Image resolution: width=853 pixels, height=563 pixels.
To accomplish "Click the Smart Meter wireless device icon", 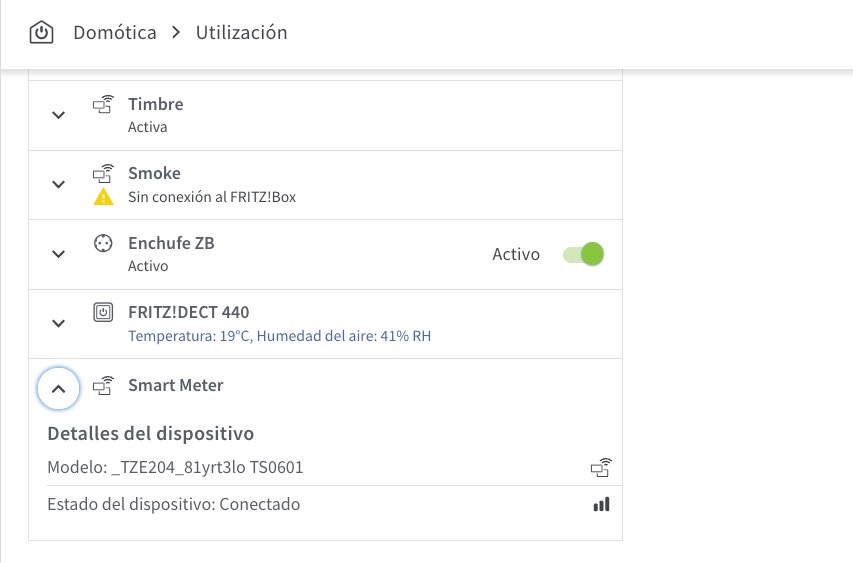I will tap(103, 386).
